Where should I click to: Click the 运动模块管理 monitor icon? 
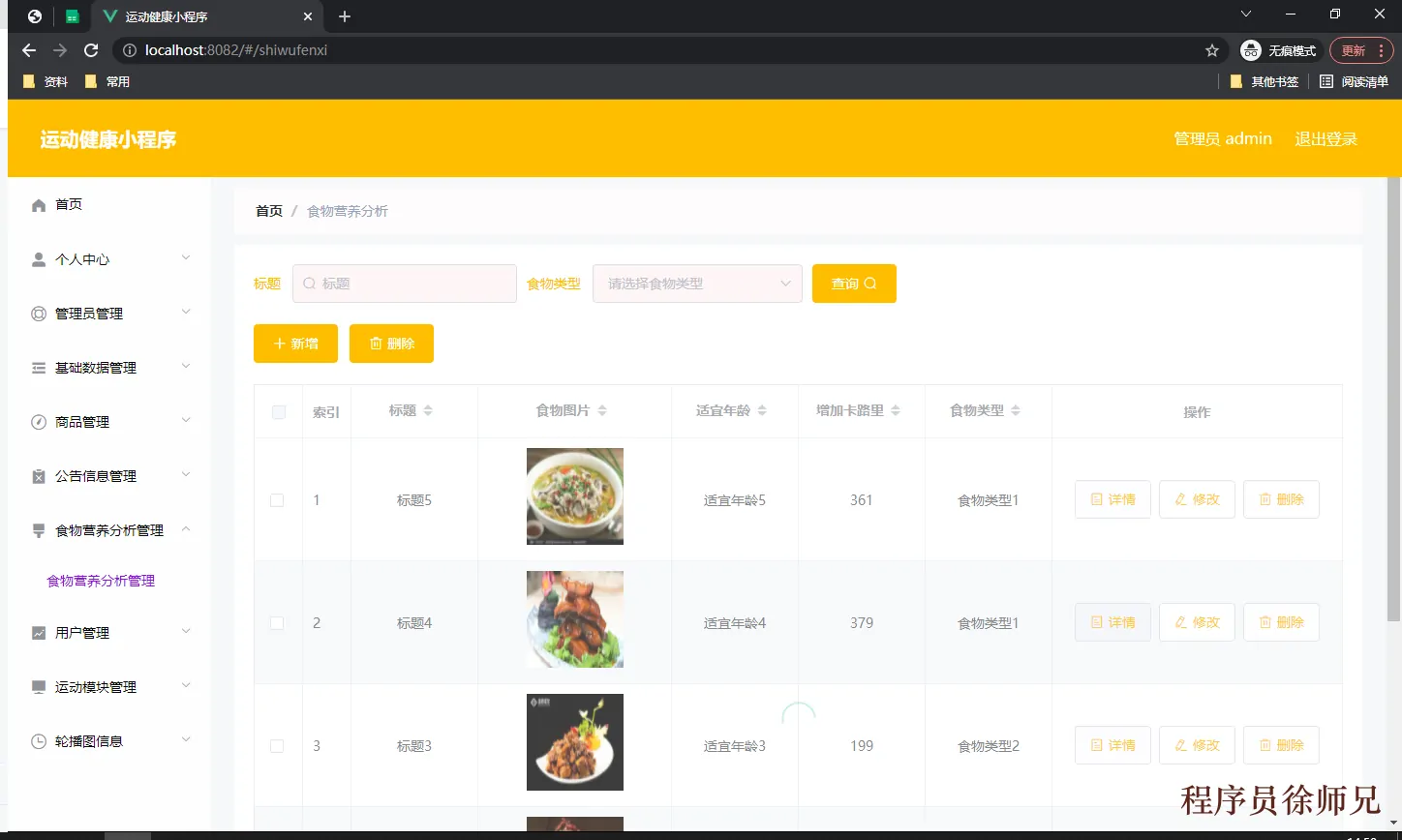pyautogui.click(x=39, y=687)
